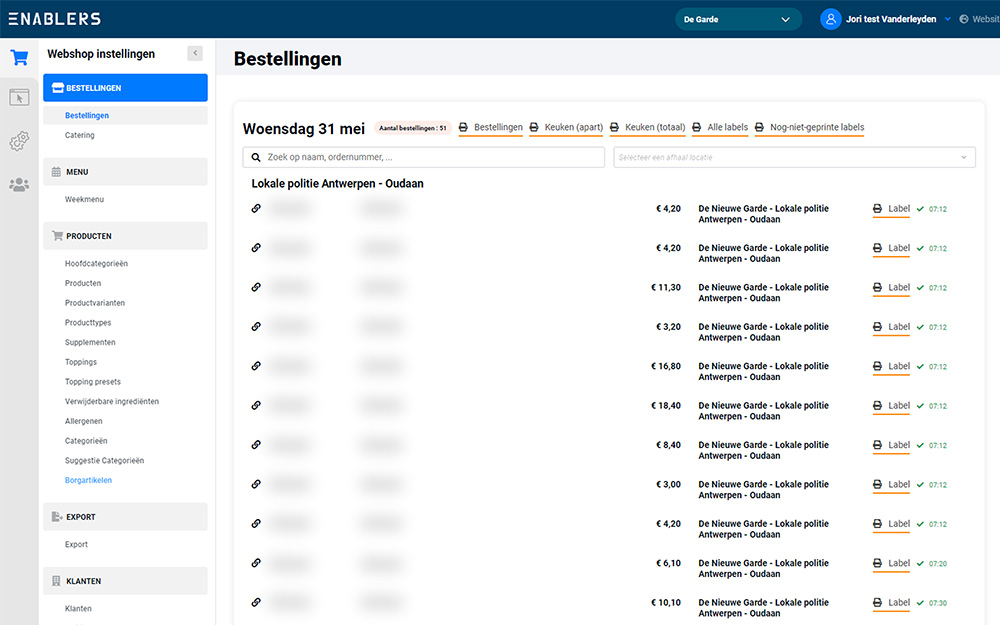Open the afhaal locatie selection dropdown

tap(795, 158)
